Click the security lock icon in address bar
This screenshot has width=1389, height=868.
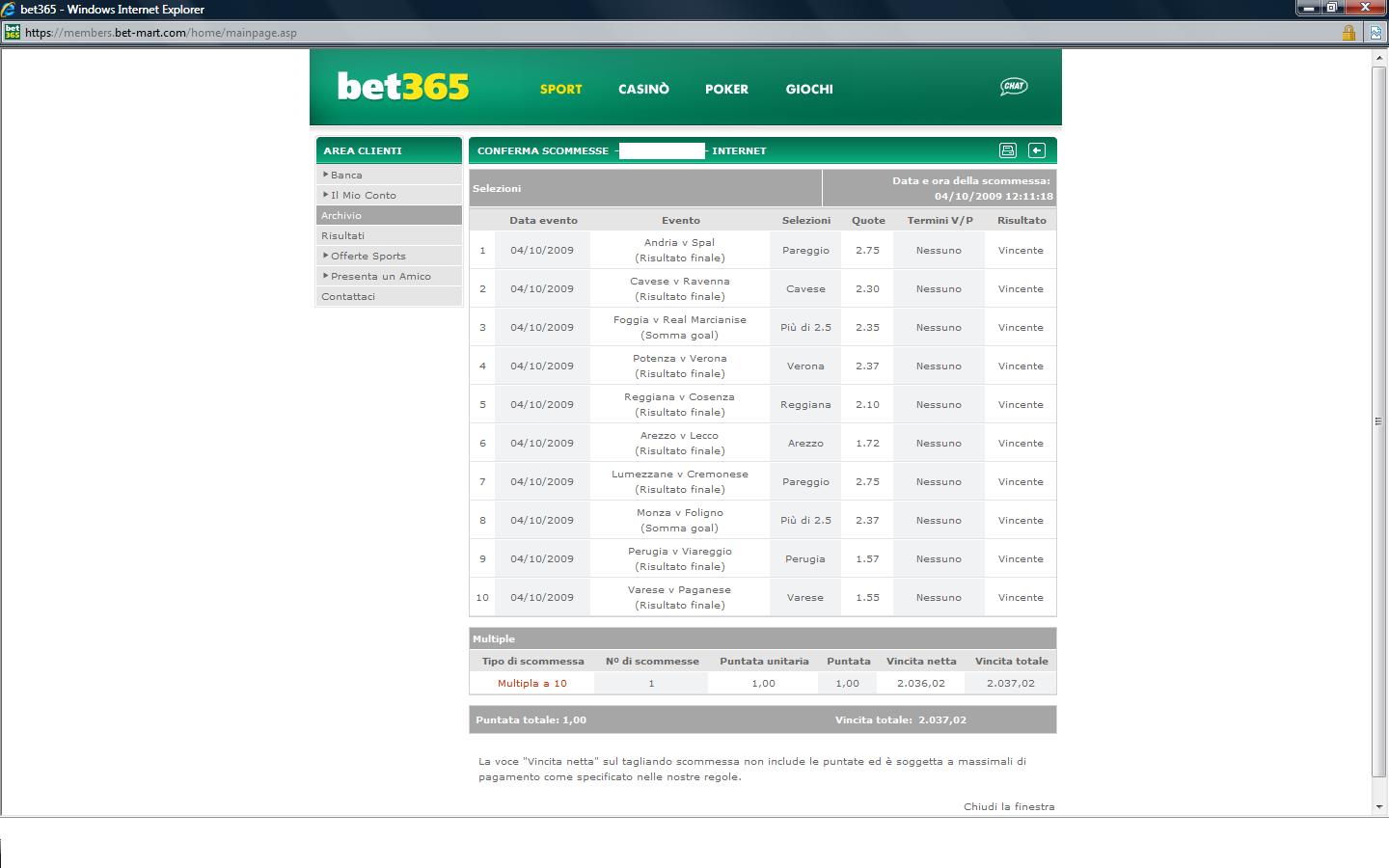(1348, 33)
